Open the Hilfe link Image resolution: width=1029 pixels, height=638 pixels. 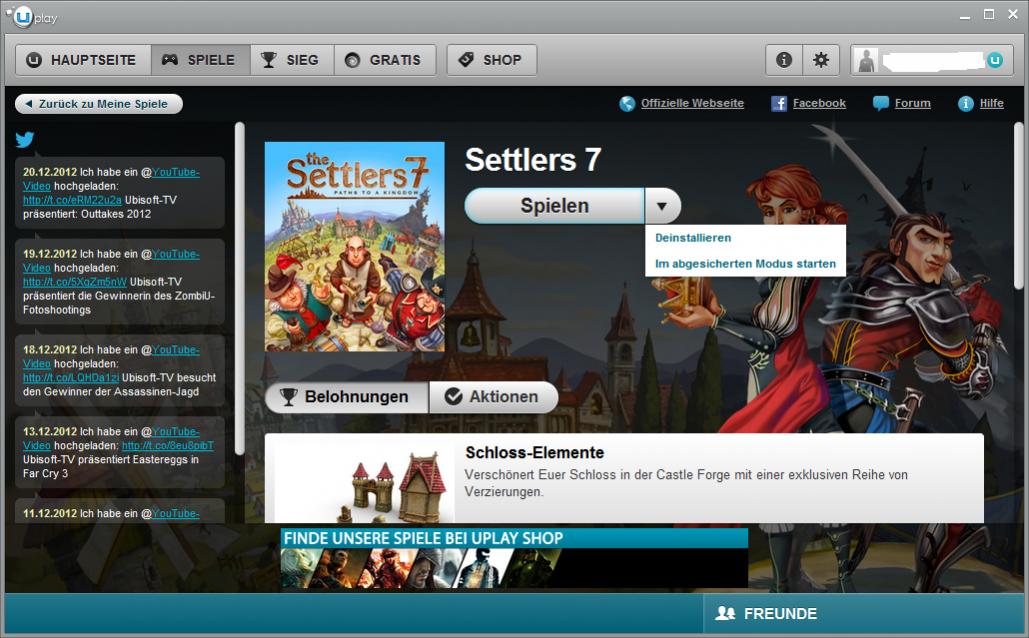coord(992,103)
